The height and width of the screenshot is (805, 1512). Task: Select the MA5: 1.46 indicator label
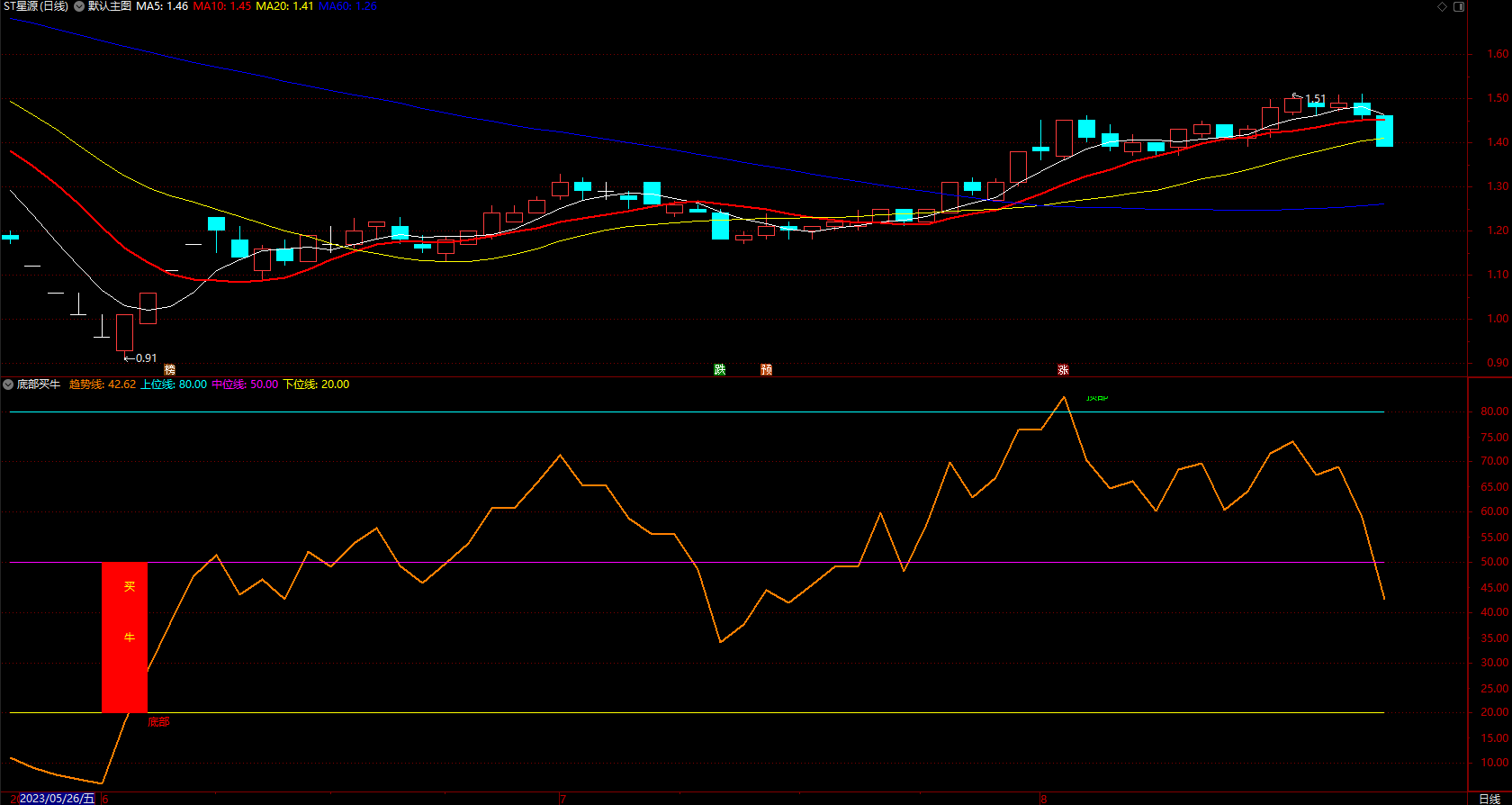[162, 6]
